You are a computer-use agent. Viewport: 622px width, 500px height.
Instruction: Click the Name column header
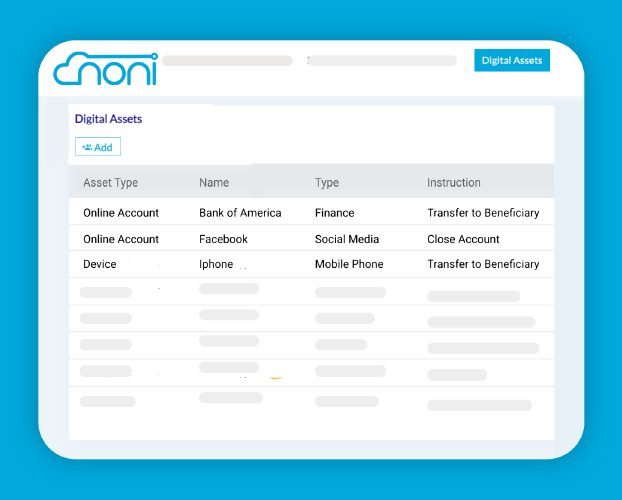(x=214, y=183)
